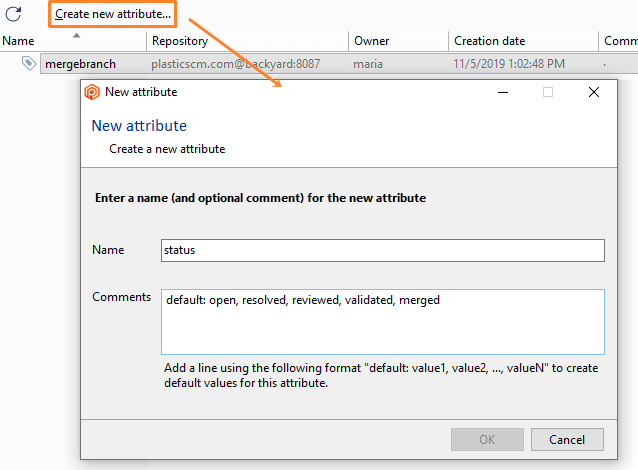This screenshot has height=470, width=638.
Task: Click the Plastic SCM logo in dialog title
Action: pyautogui.click(x=92, y=92)
